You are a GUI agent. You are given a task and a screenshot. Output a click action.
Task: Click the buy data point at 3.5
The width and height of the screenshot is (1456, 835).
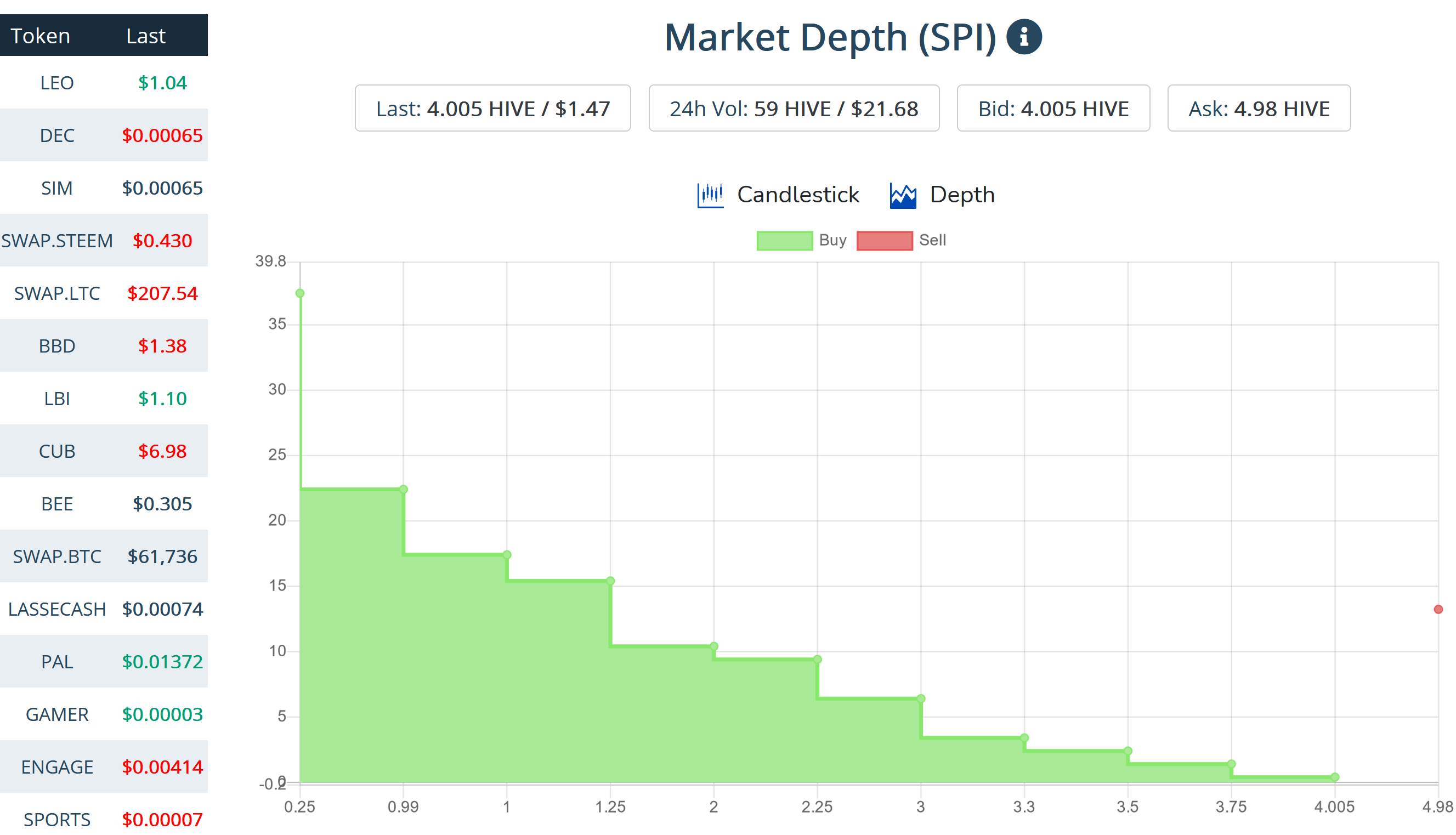click(x=1128, y=751)
